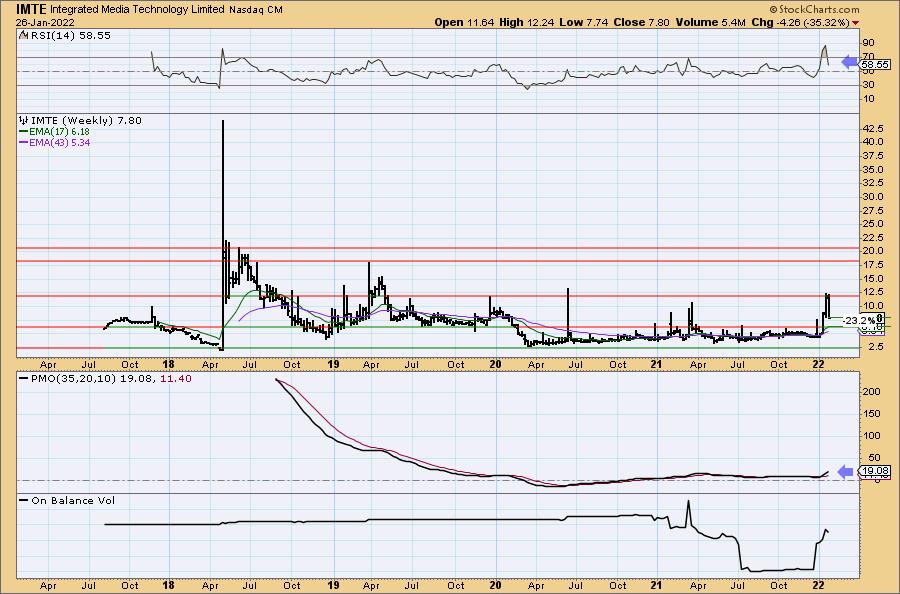Click the 27.5 price axis label

872,211
